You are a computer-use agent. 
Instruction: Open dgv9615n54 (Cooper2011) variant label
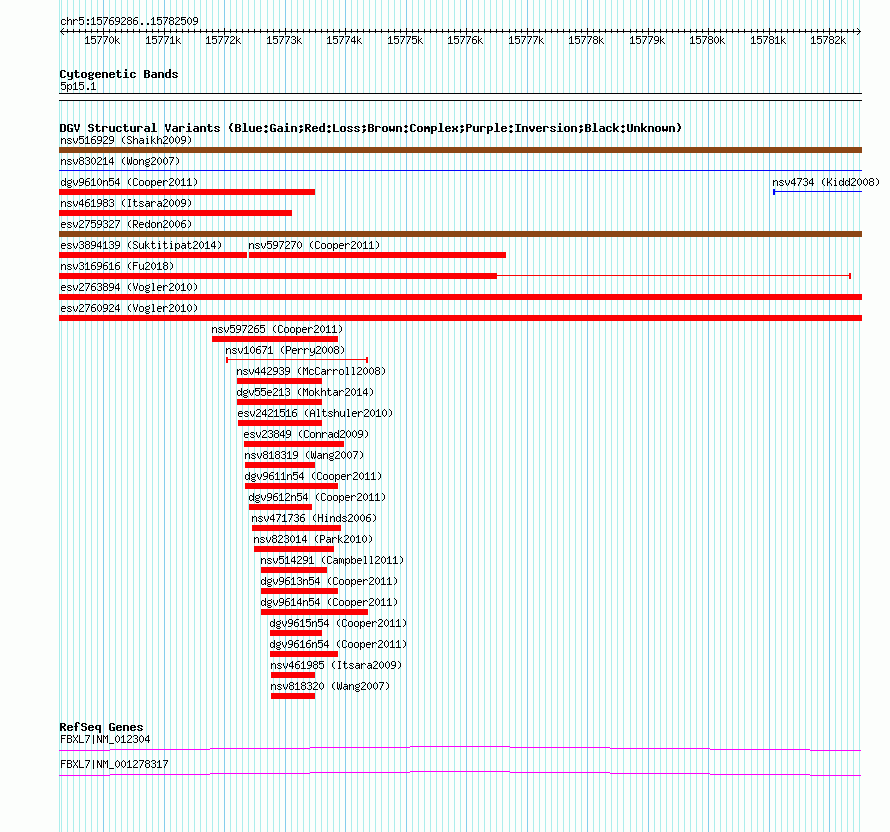click(338, 623)
